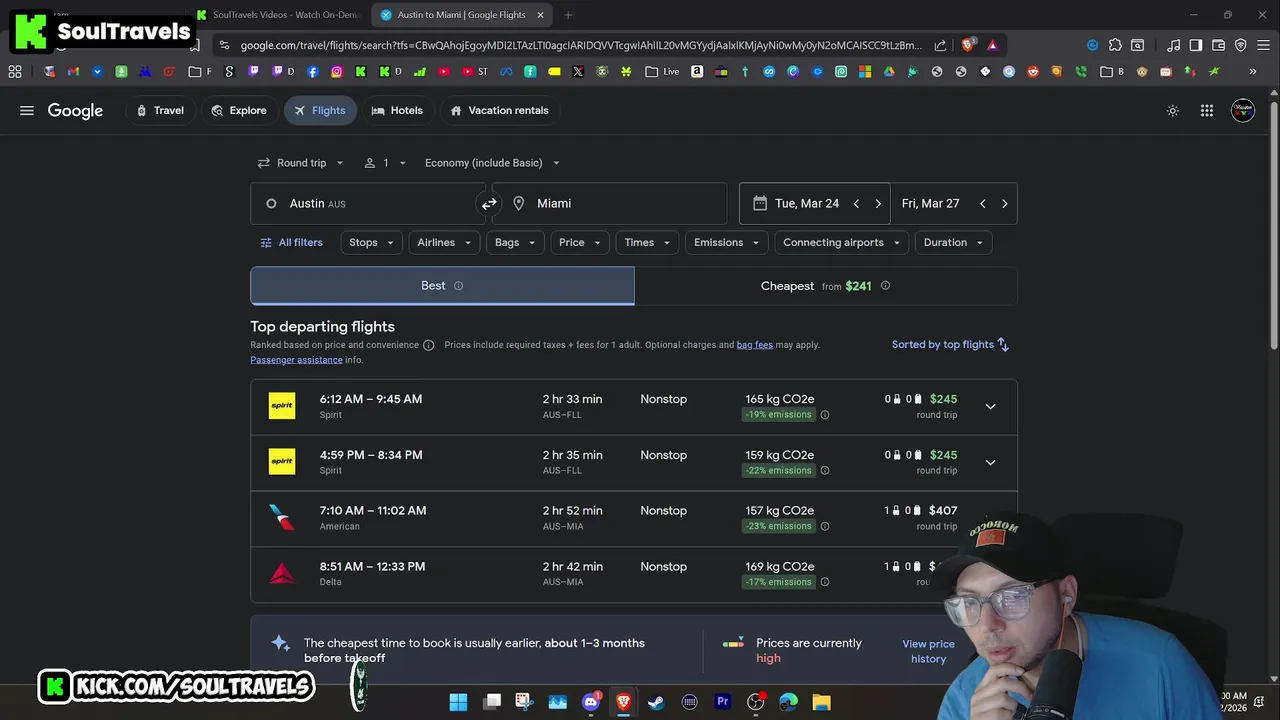Open Discord from the taskbar
The image size is (1280, 720).
(591, 702)
